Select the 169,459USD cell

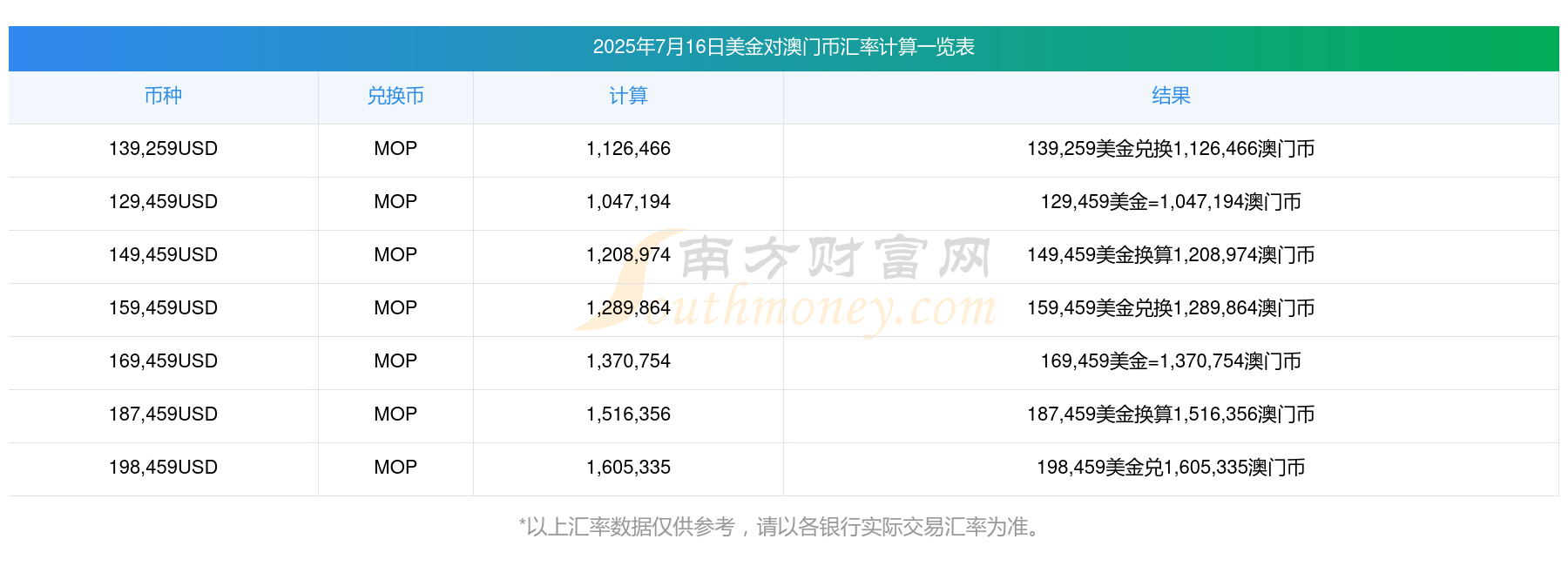coord(163,361)
